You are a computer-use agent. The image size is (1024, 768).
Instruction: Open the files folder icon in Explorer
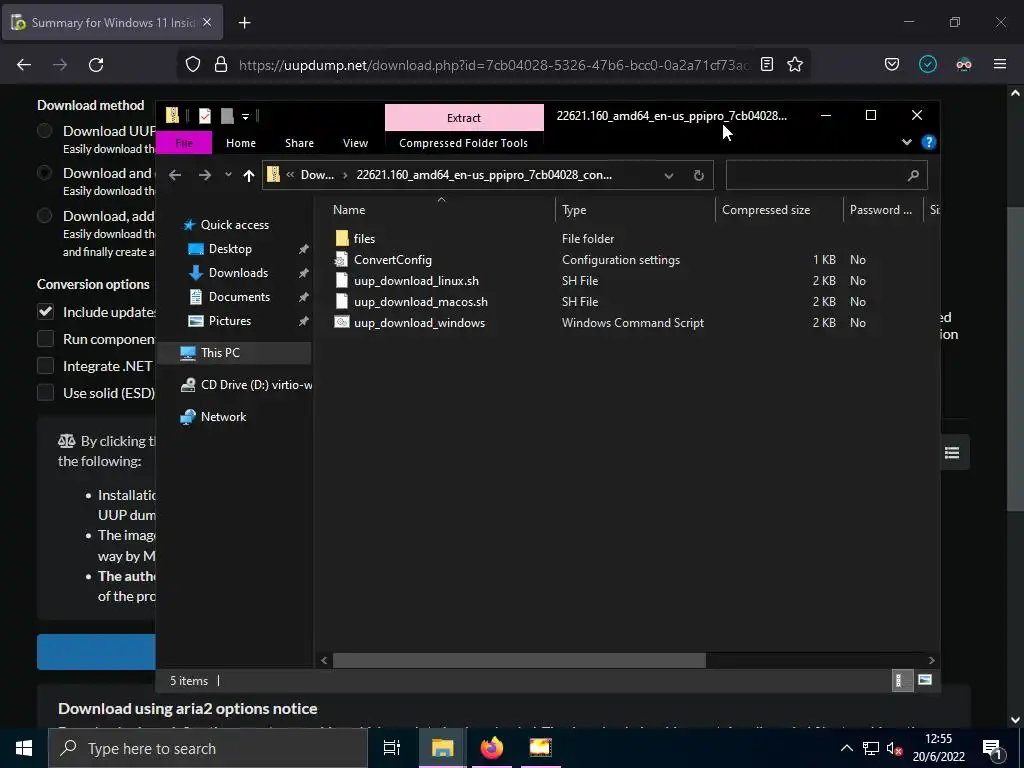[x=342, y=238]
